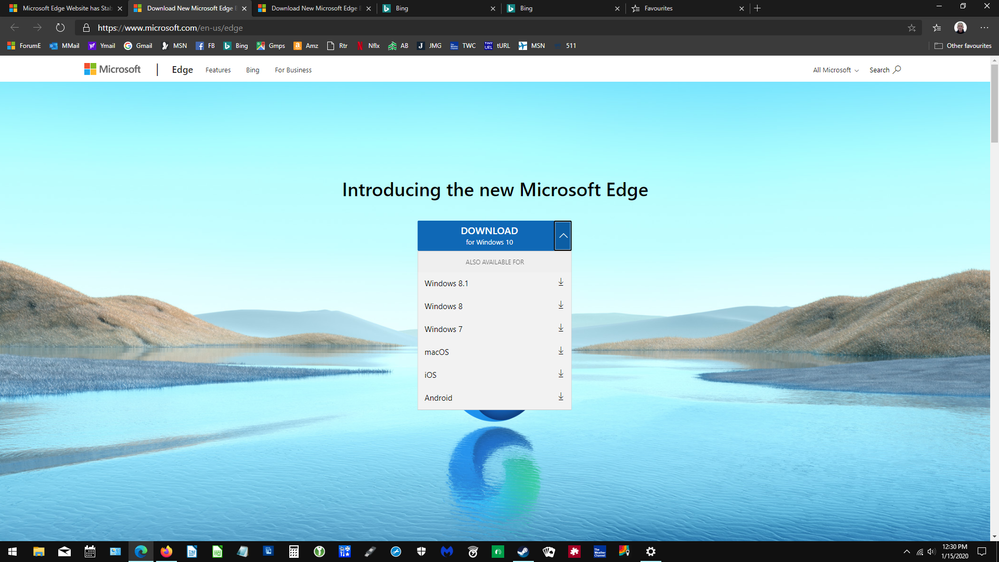Open the site Search

885,70
